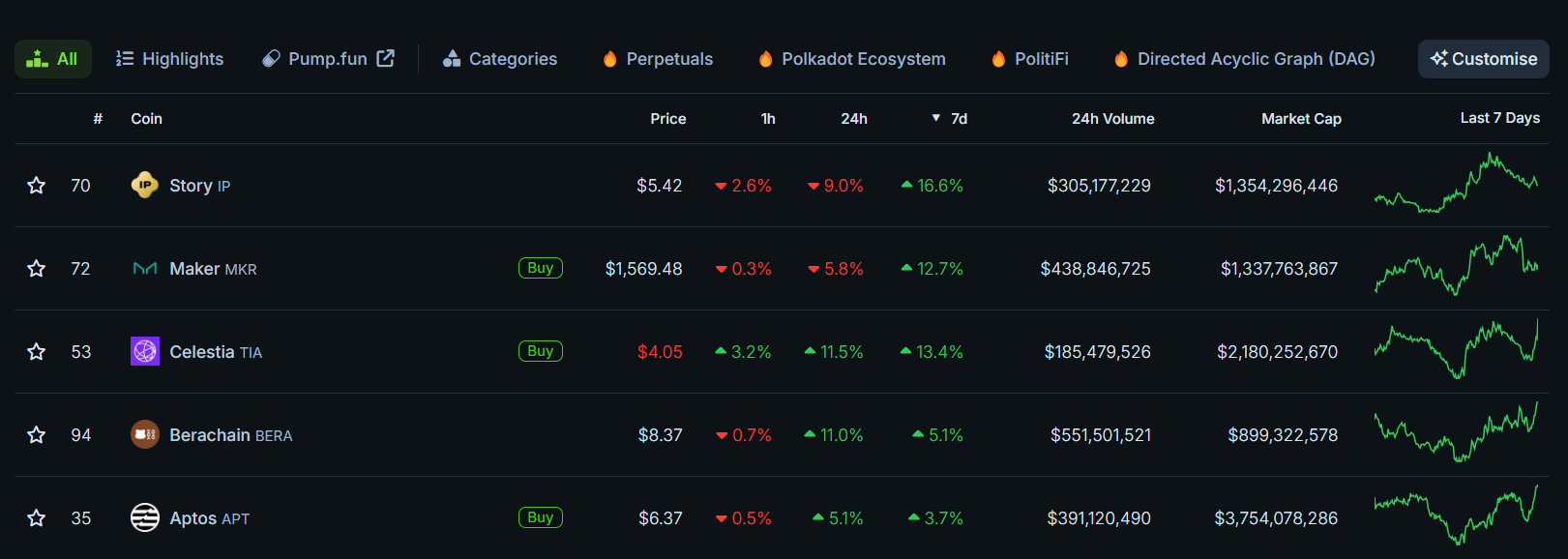Add Aptos to favorites via star

[x=37, y=517]
